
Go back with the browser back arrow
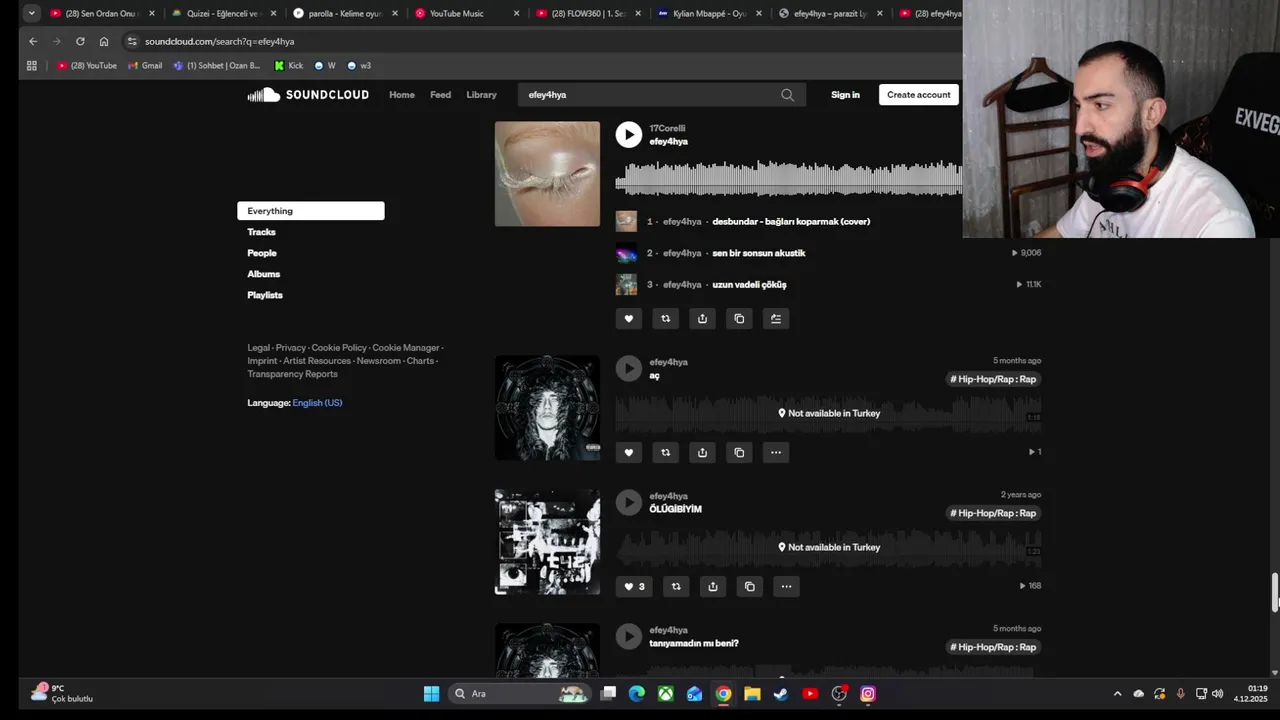coord(33,42)
